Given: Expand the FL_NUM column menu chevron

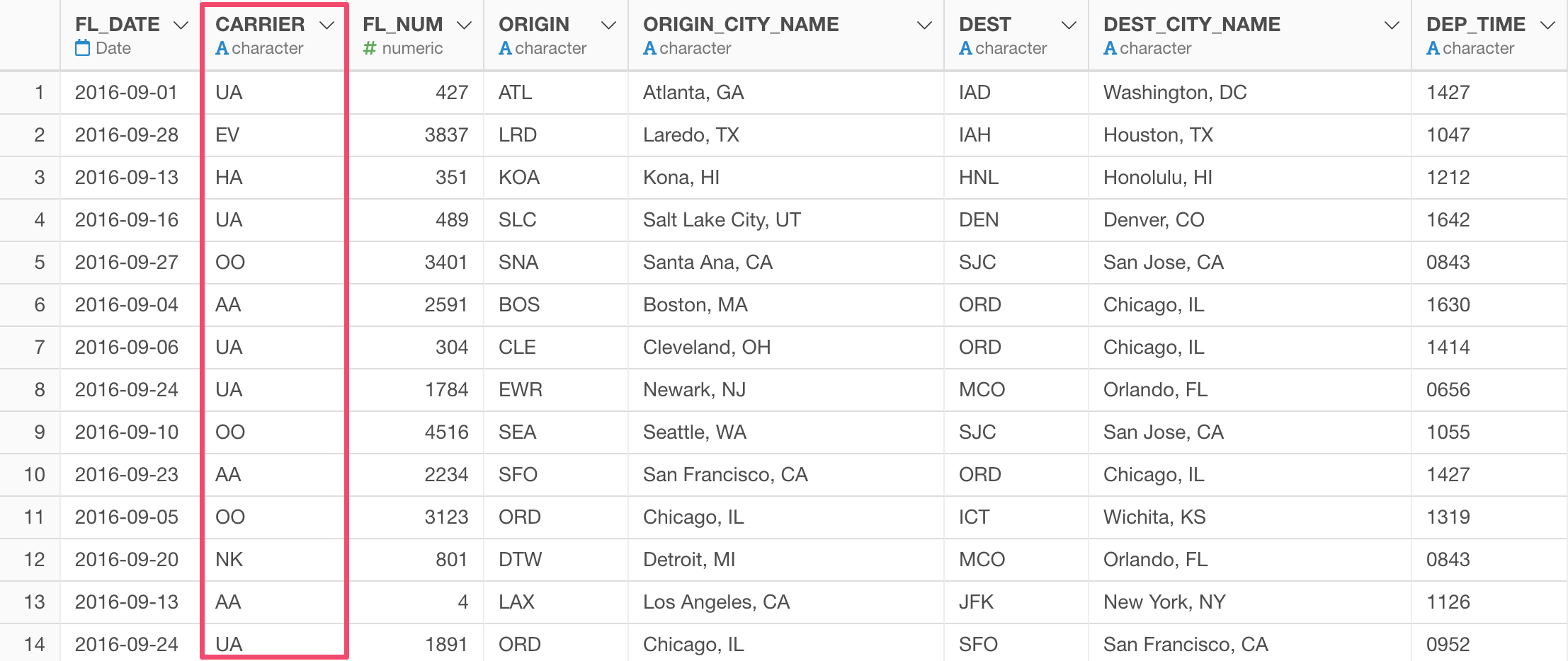Looking at the screenshot, I should (x=464, y=25).
